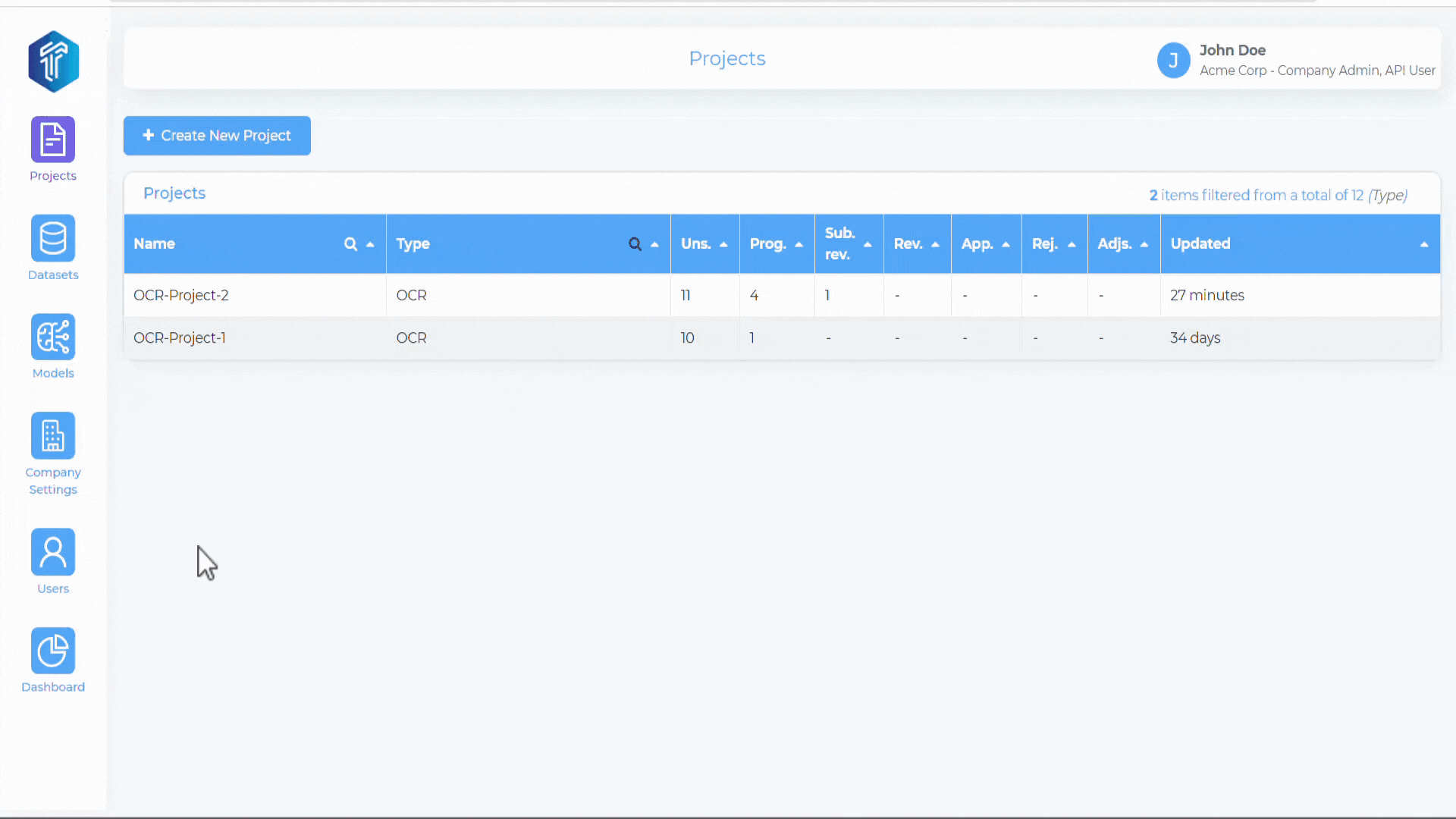Click OCR type cell of OCR-Project-2

click(411, 295)
